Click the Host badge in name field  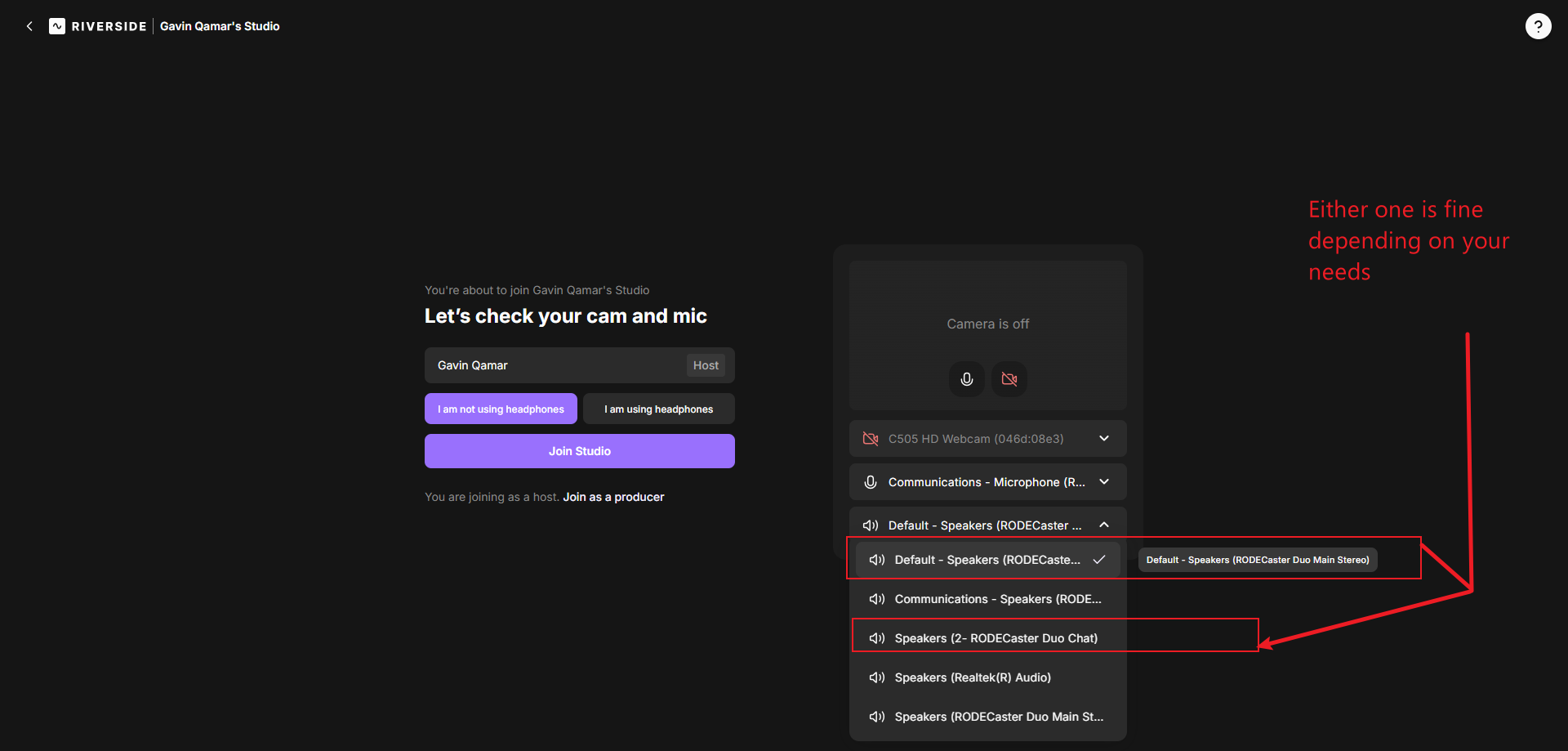click(706, 365)
